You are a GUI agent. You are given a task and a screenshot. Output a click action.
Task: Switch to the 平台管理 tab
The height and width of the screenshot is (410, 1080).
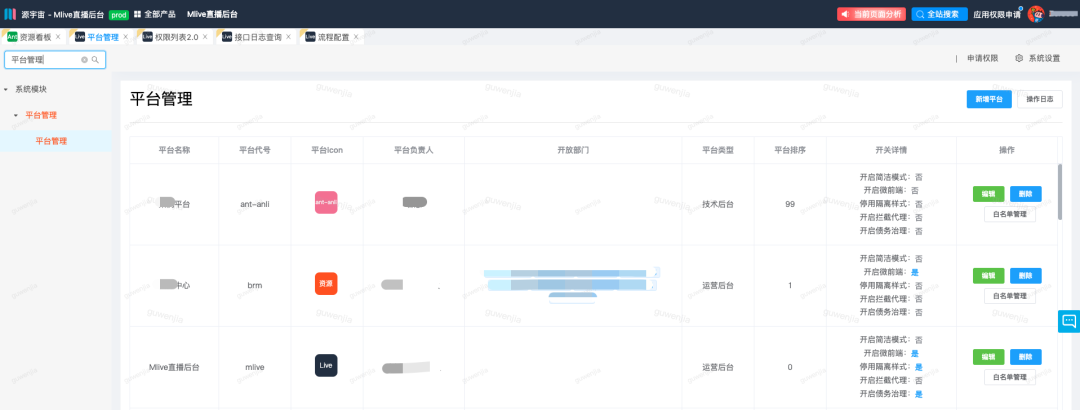pos(103,37)
